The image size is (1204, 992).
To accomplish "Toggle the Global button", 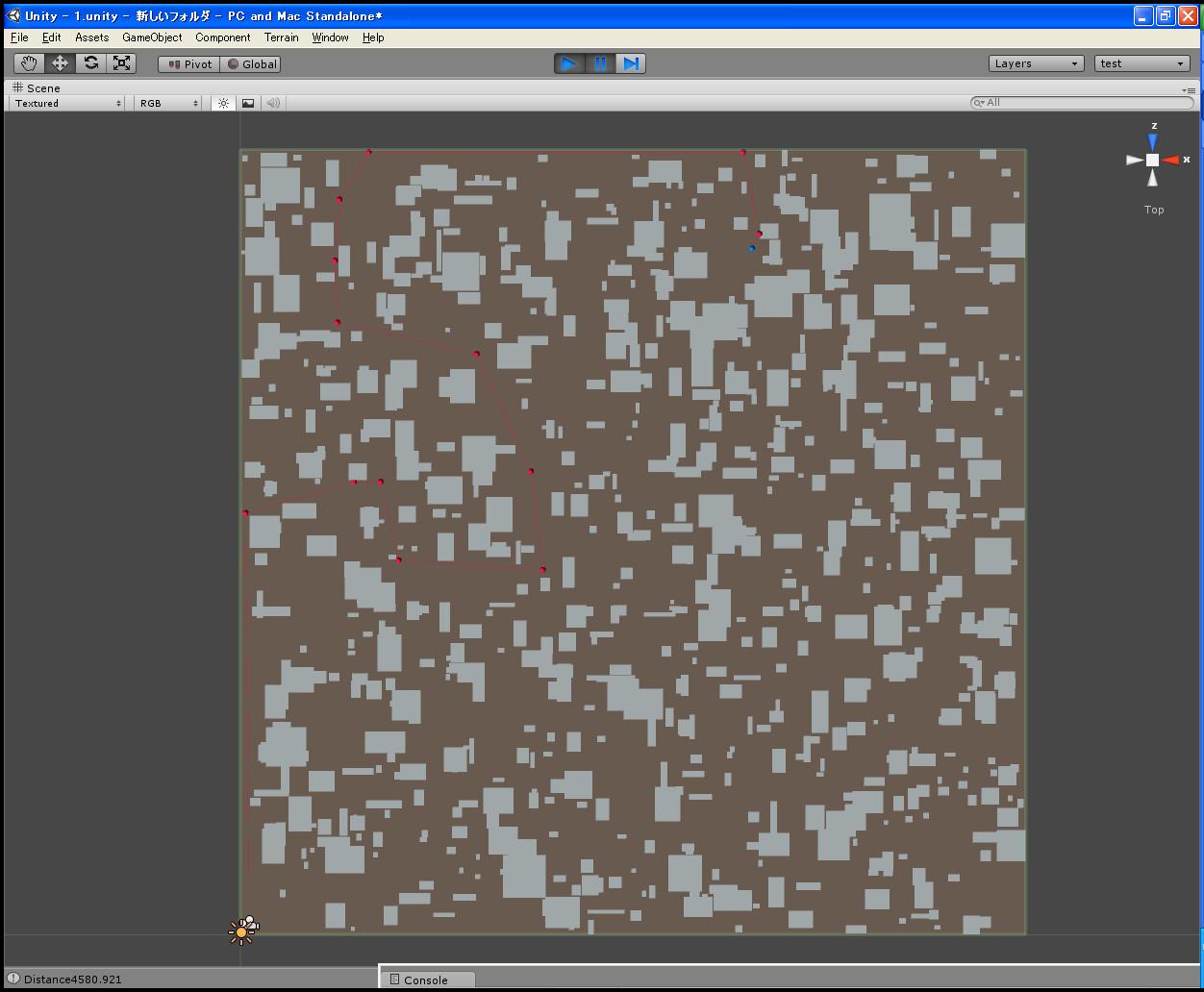I will (251, 63).
